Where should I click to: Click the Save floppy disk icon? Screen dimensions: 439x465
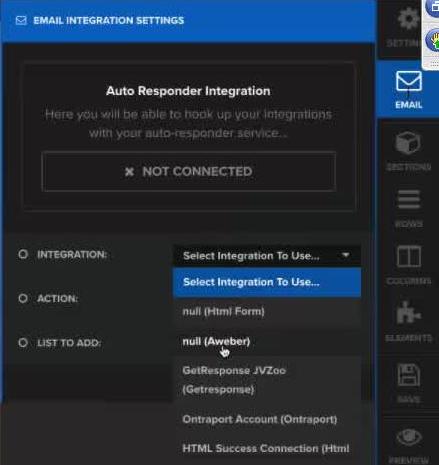tap(409, 375)
